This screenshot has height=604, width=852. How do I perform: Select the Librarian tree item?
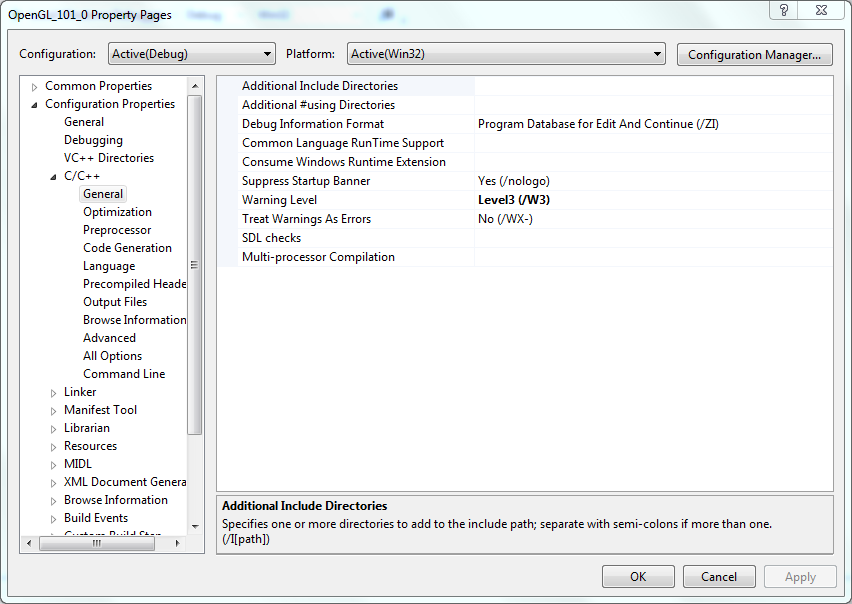(x=87, y=427)
